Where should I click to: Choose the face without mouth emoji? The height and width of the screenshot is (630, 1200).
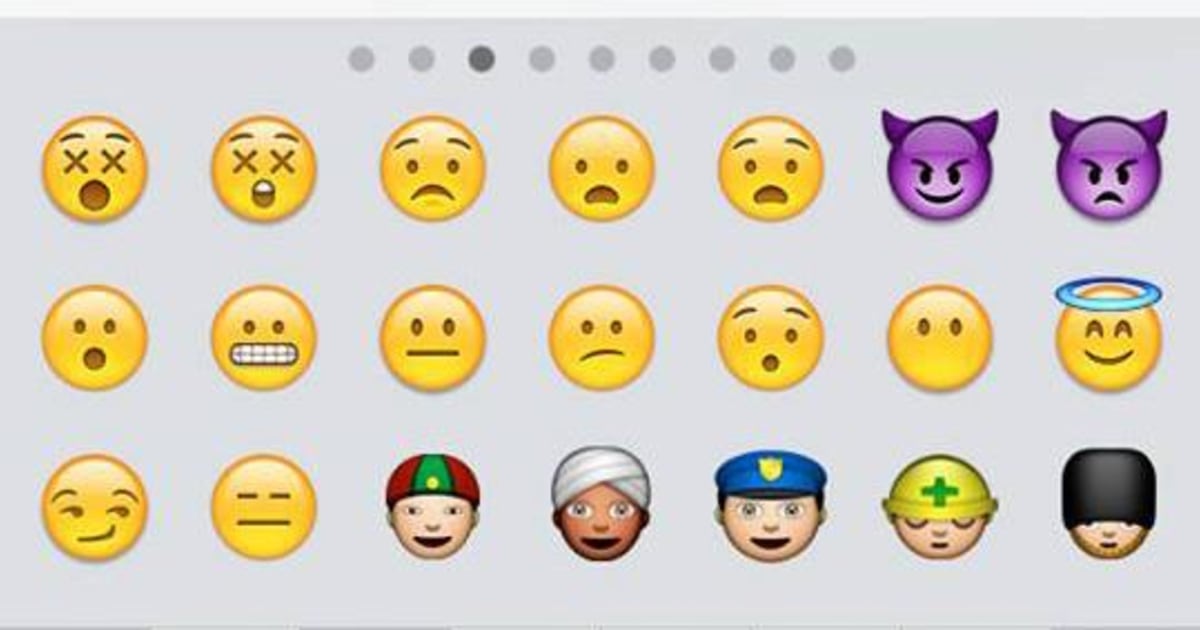pos(940,338)
